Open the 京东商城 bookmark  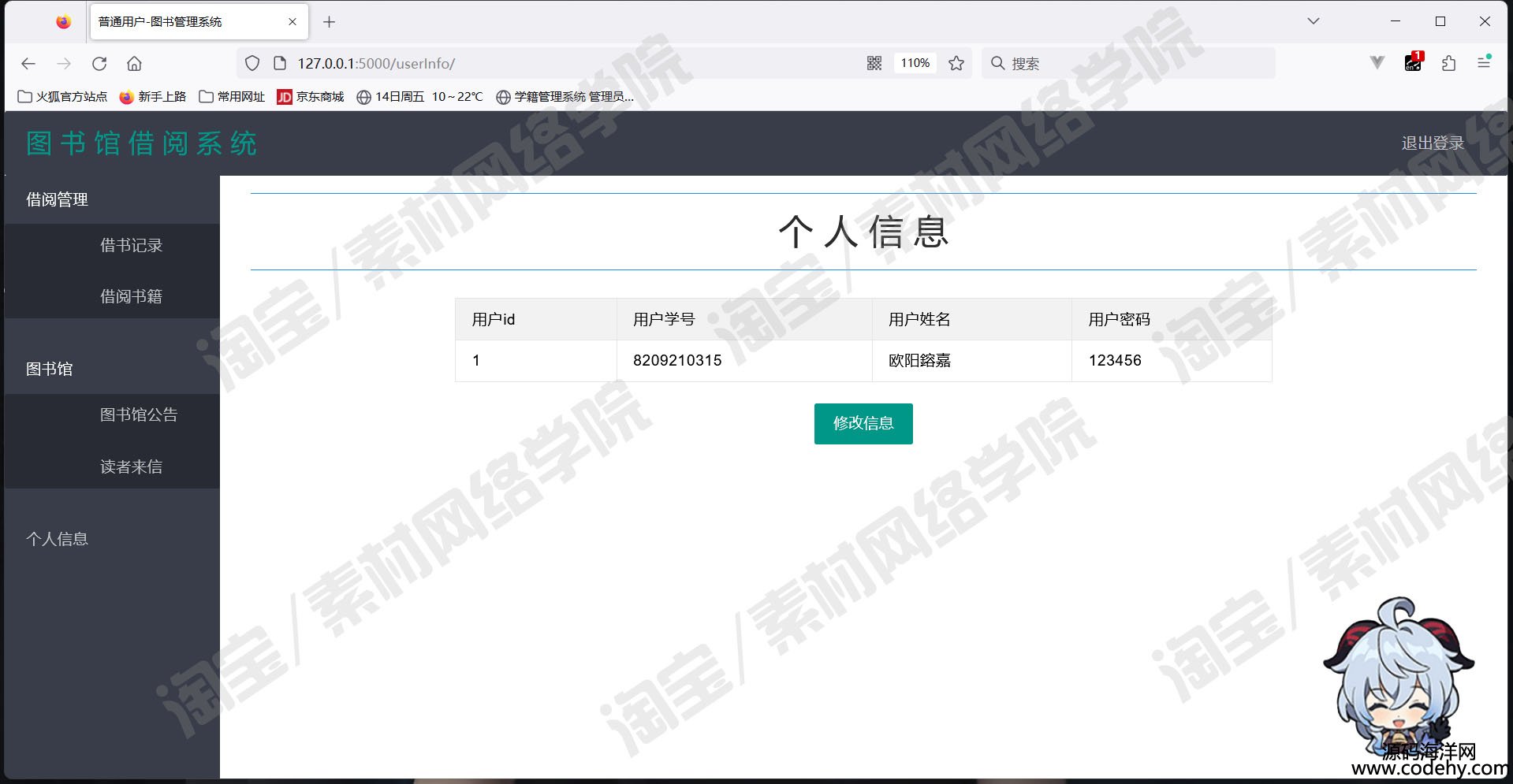click(311, 97)
